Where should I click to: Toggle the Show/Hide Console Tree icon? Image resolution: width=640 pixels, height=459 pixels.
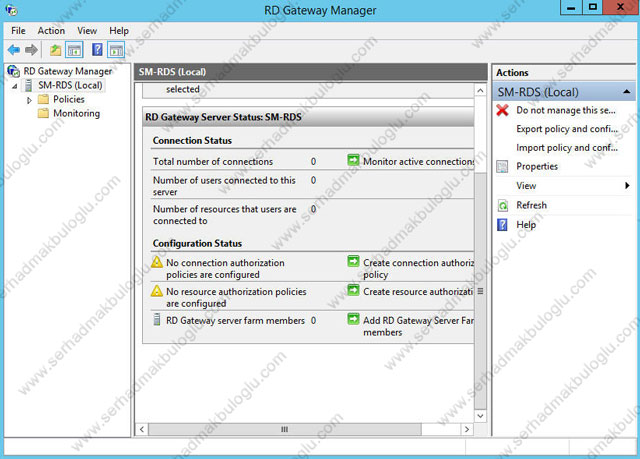pos(74,50)
